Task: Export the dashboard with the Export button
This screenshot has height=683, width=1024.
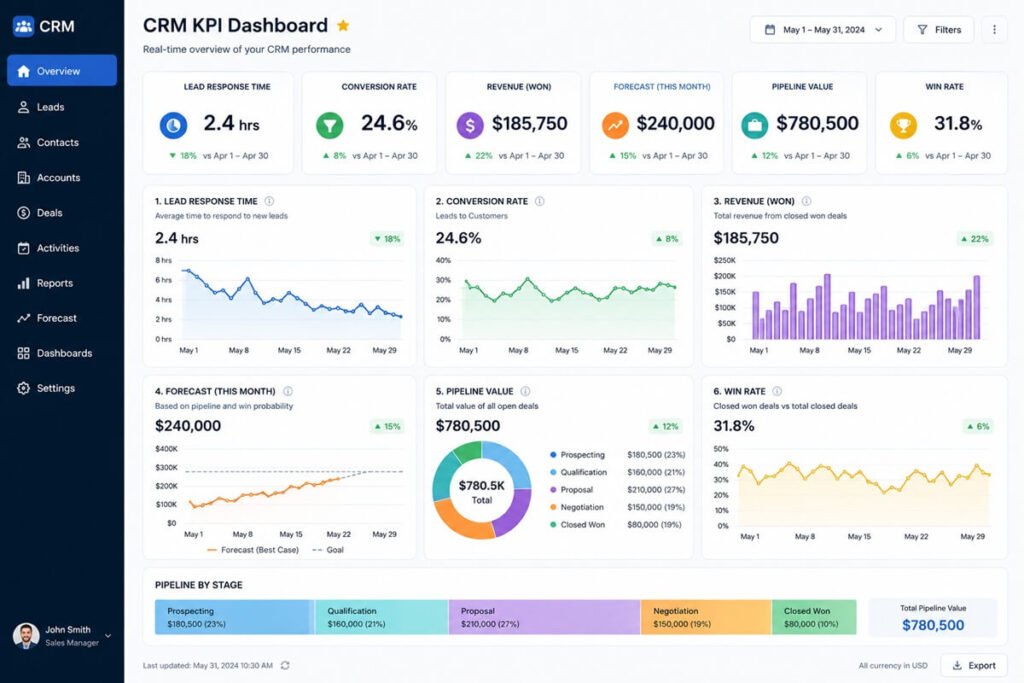Action: pyautogui.click(x=974, y=665)
